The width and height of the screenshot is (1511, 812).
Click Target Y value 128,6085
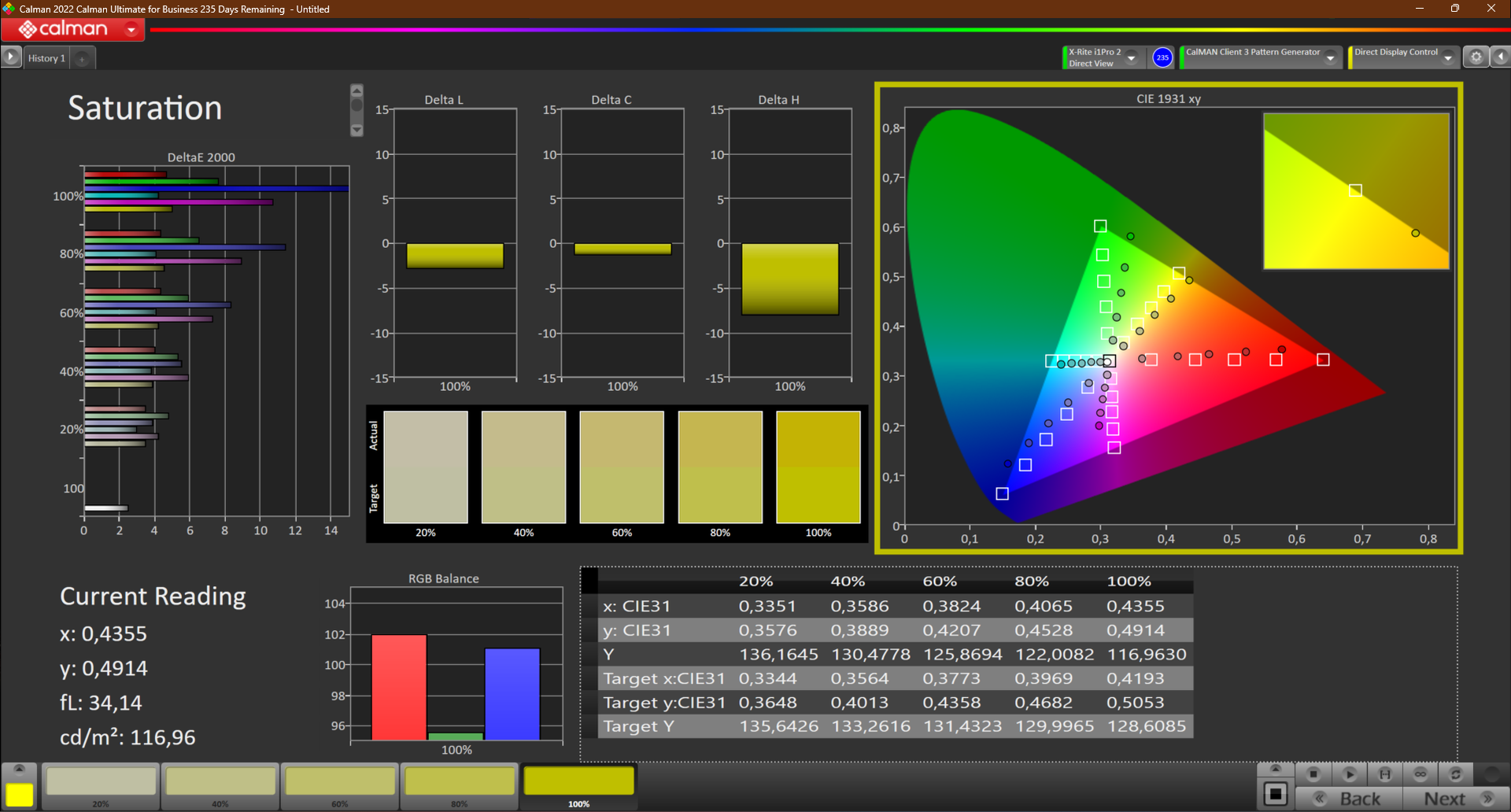coord(1147,726)
